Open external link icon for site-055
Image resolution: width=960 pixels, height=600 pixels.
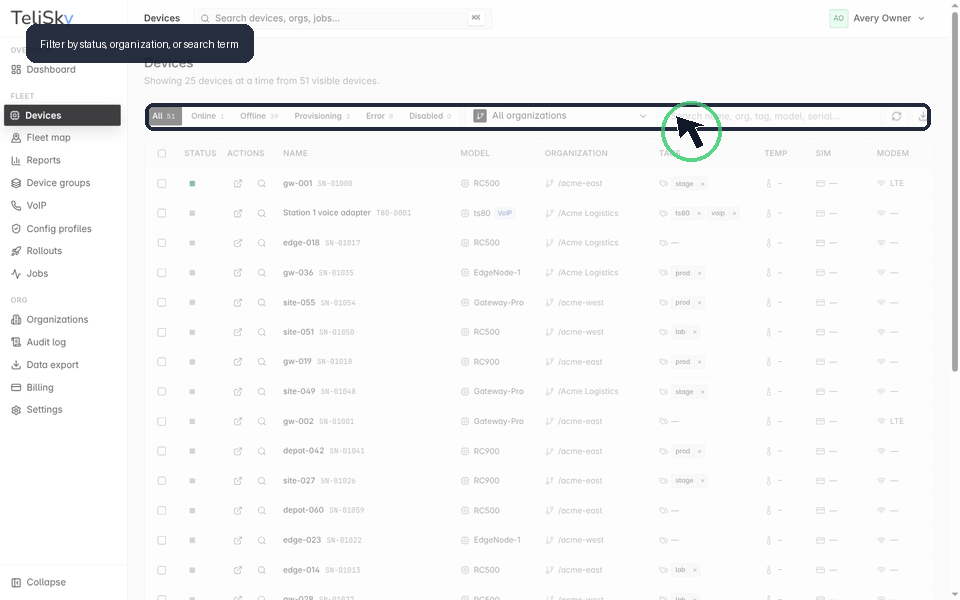238,302
